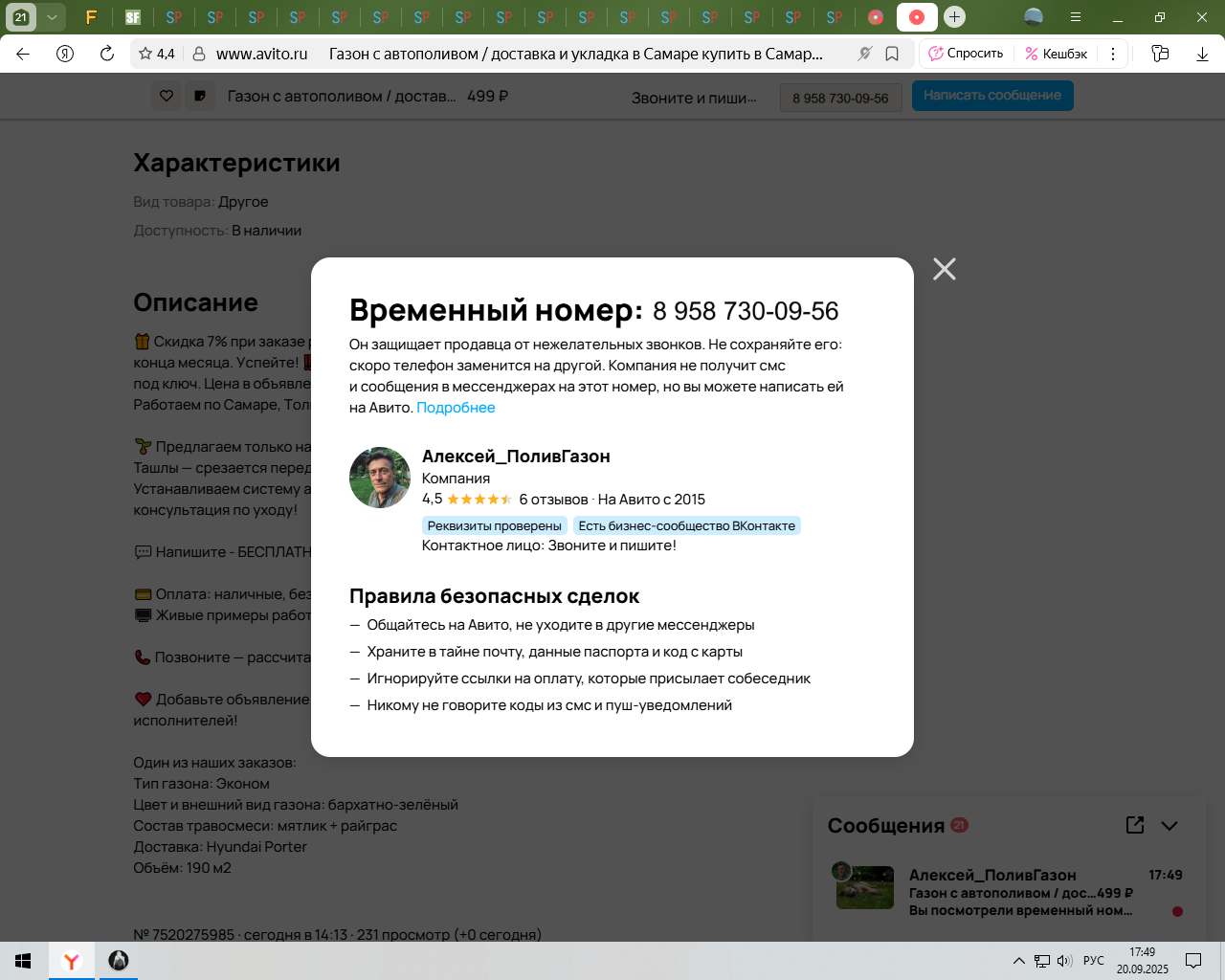Open the 6 отзывов reviews link

coord(553,500)
